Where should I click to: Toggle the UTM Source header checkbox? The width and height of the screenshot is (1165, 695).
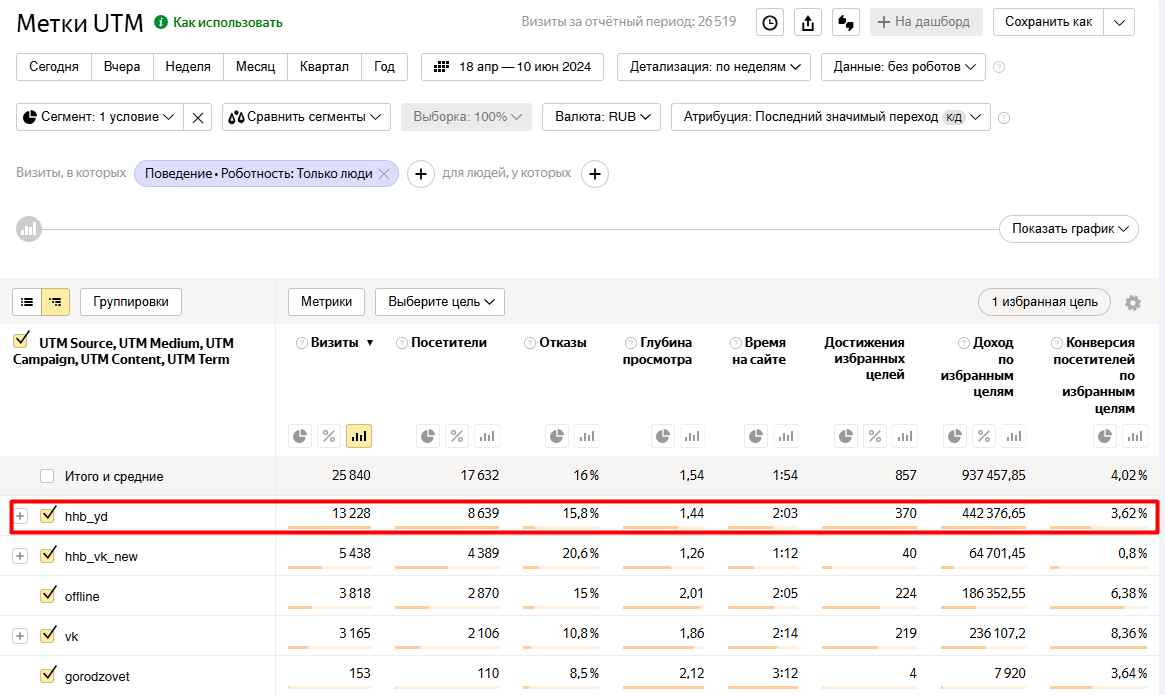pyautogui.click(x=22, y=340)
